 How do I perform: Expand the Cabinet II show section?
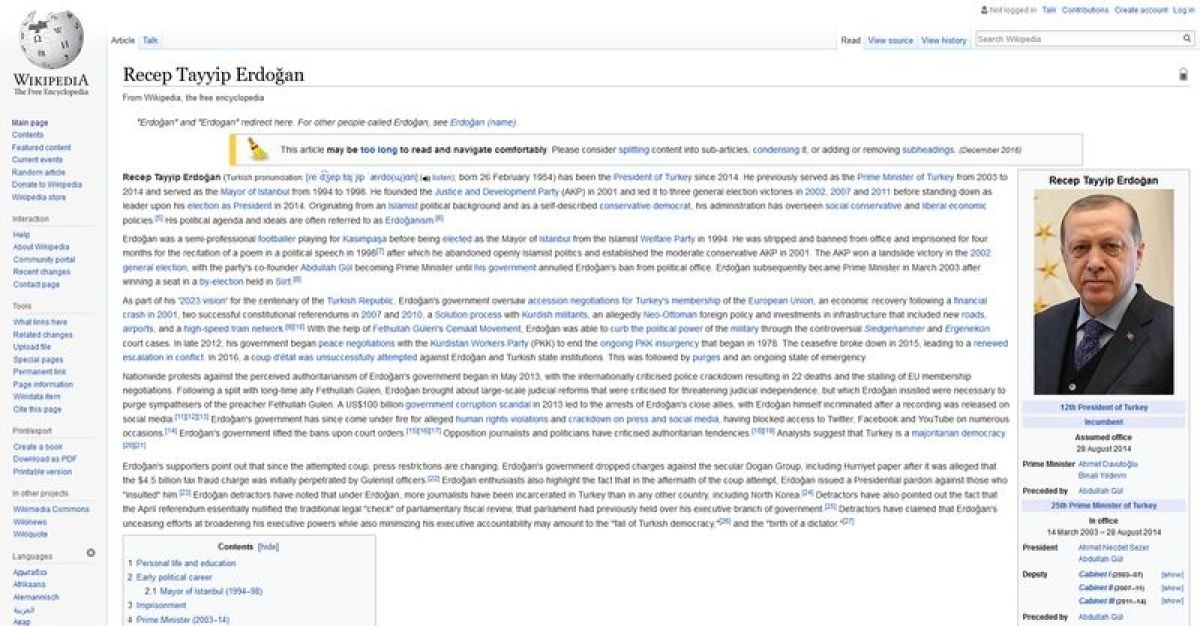point(1172,588)
